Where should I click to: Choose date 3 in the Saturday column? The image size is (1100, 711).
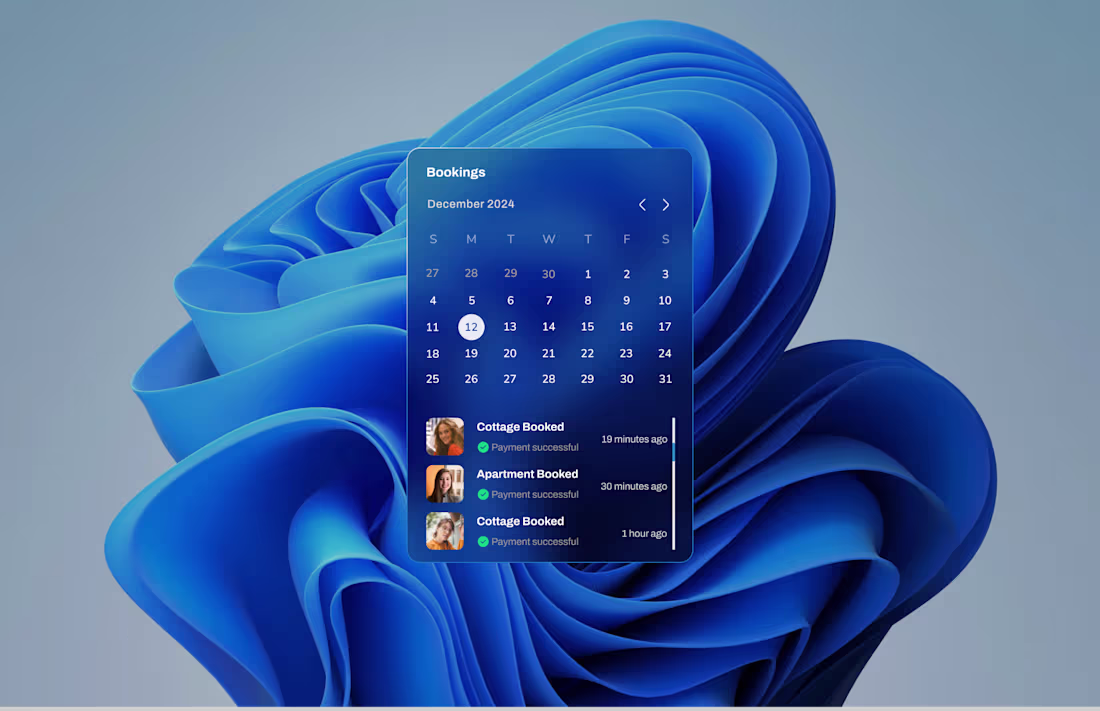(665, 274)
